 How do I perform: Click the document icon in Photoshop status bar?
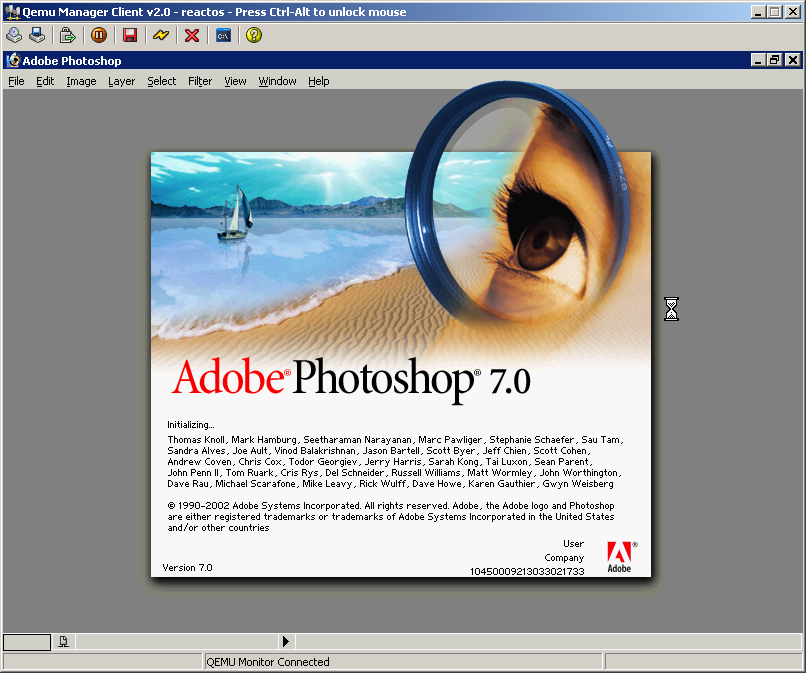point(63,641)
